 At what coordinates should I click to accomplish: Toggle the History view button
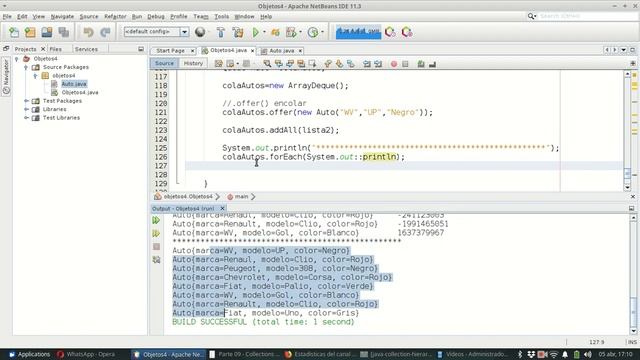193,63
